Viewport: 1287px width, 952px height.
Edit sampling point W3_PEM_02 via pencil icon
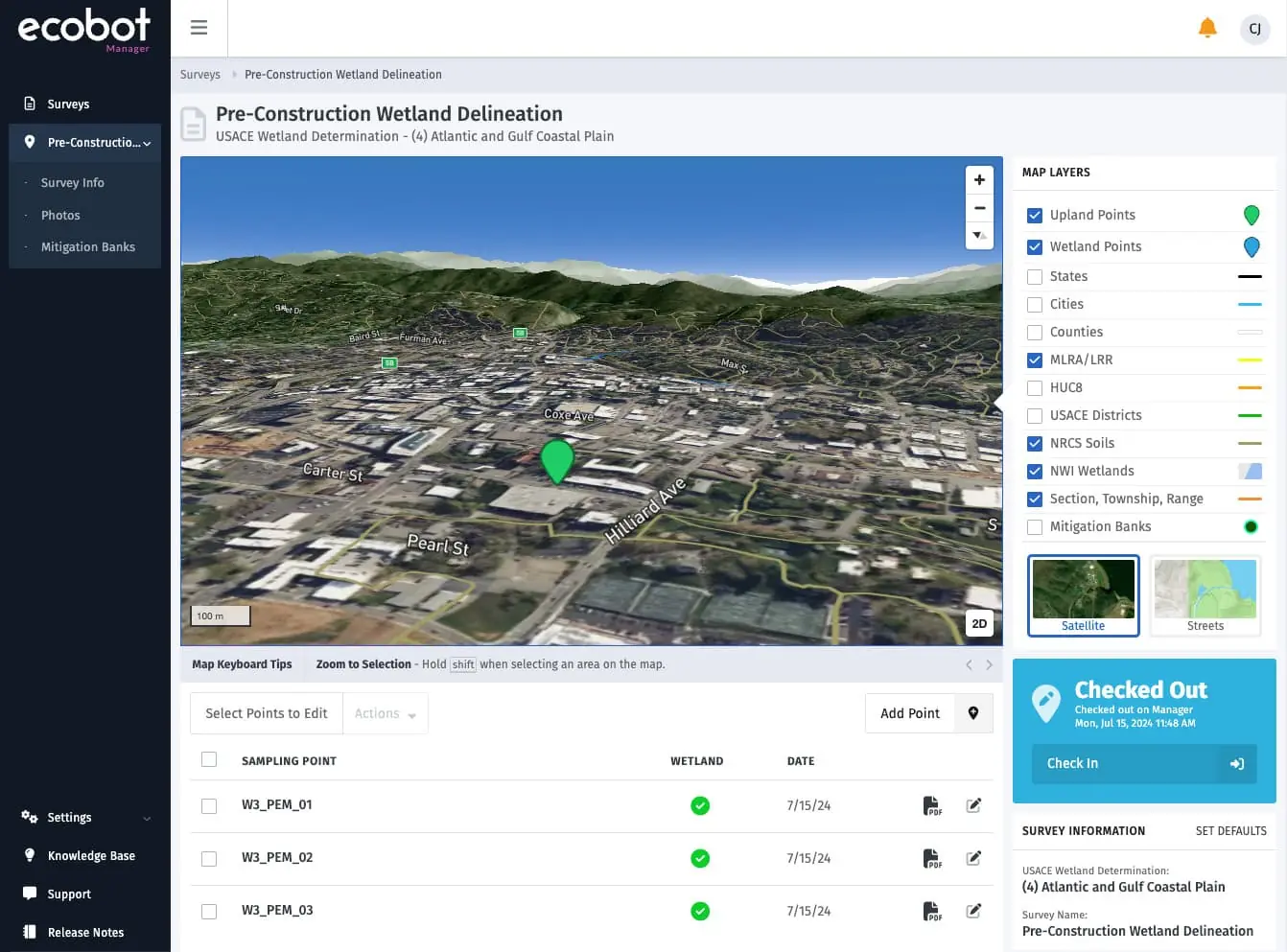973,857
